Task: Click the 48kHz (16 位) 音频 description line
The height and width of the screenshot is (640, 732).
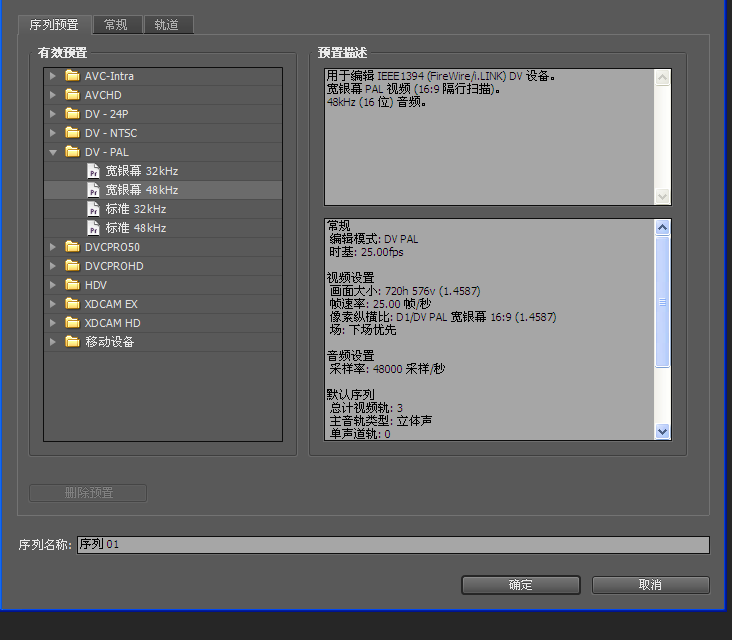Action: point(376,102)
